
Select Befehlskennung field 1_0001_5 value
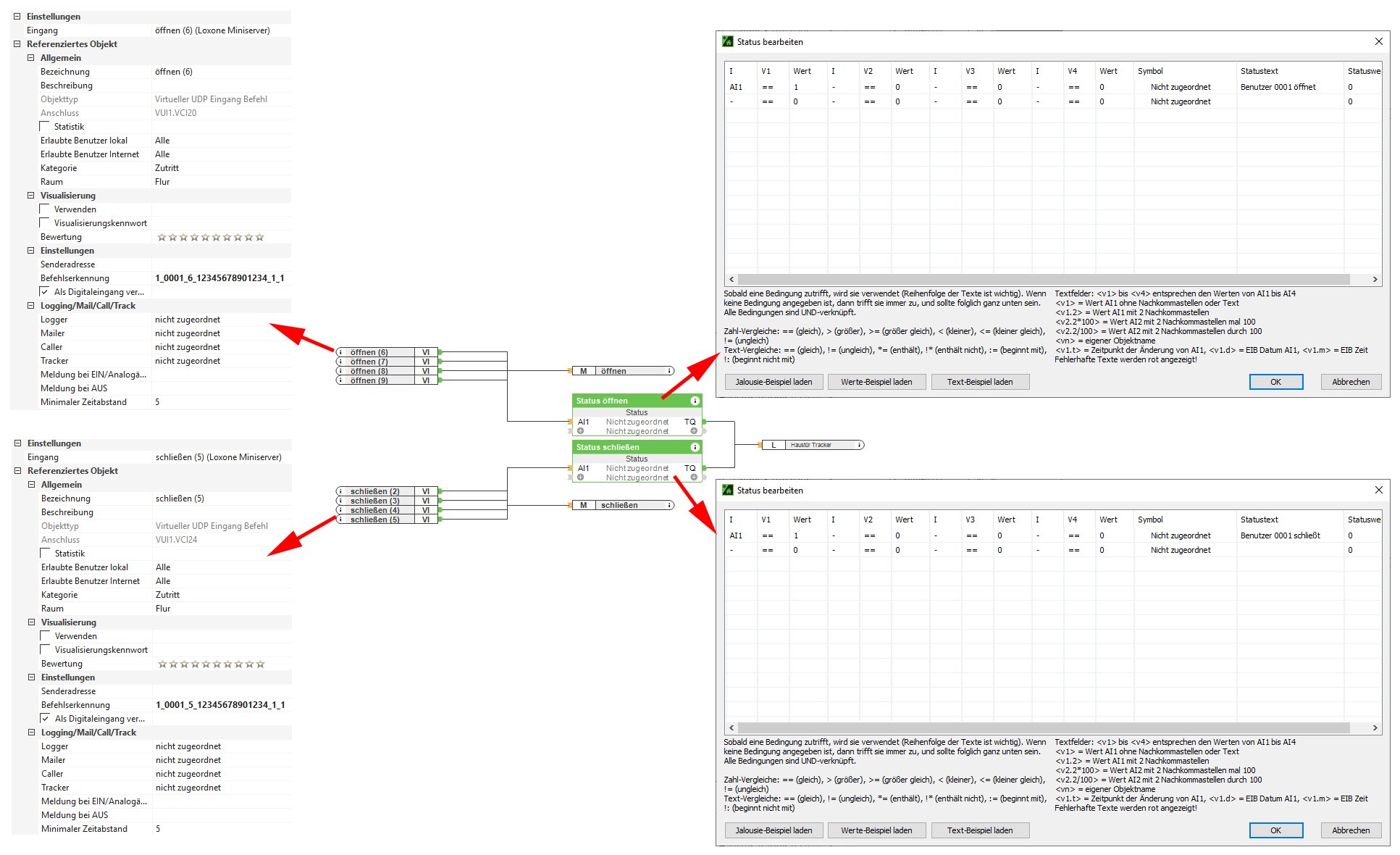[219, 705]
